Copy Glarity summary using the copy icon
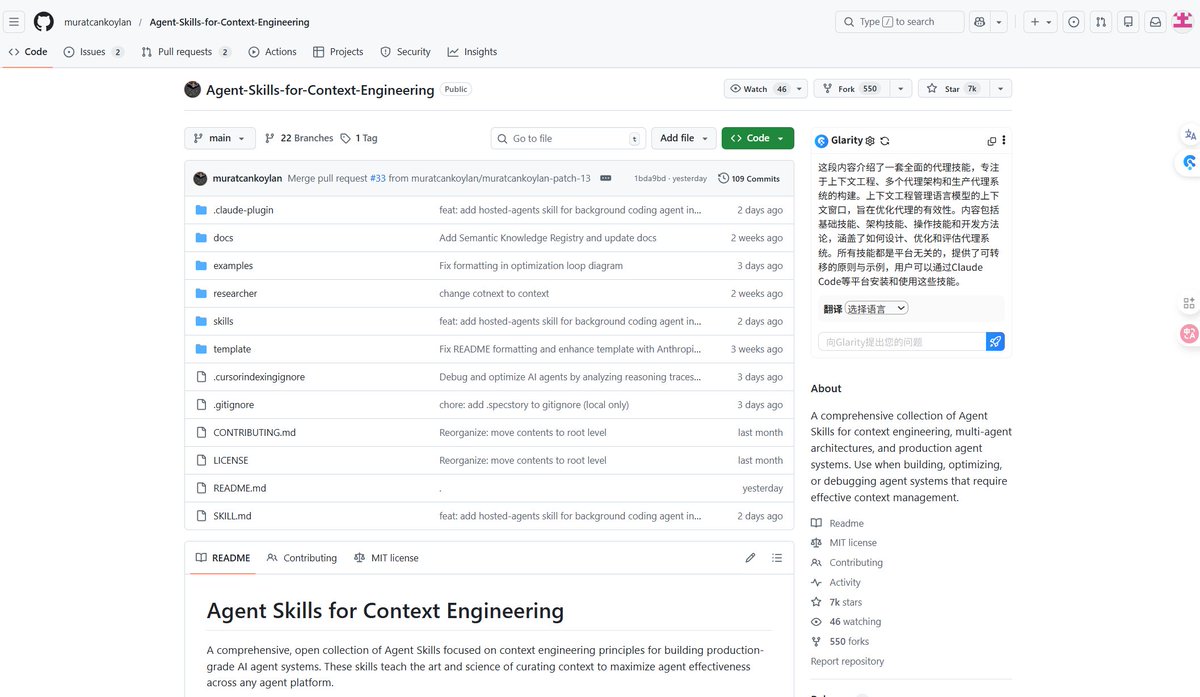Screen dimensions: 1200x697 pyautogui.click(x=990, y=140)
